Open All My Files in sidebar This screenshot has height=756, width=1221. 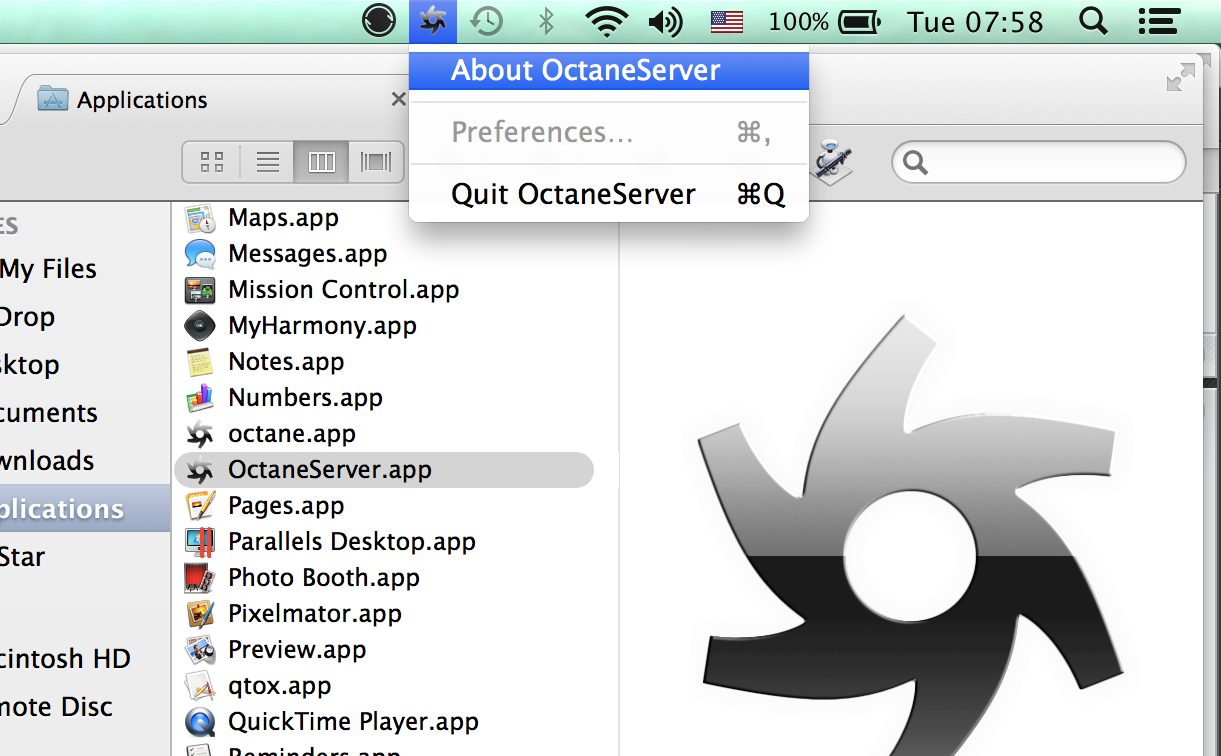point(48,269)
